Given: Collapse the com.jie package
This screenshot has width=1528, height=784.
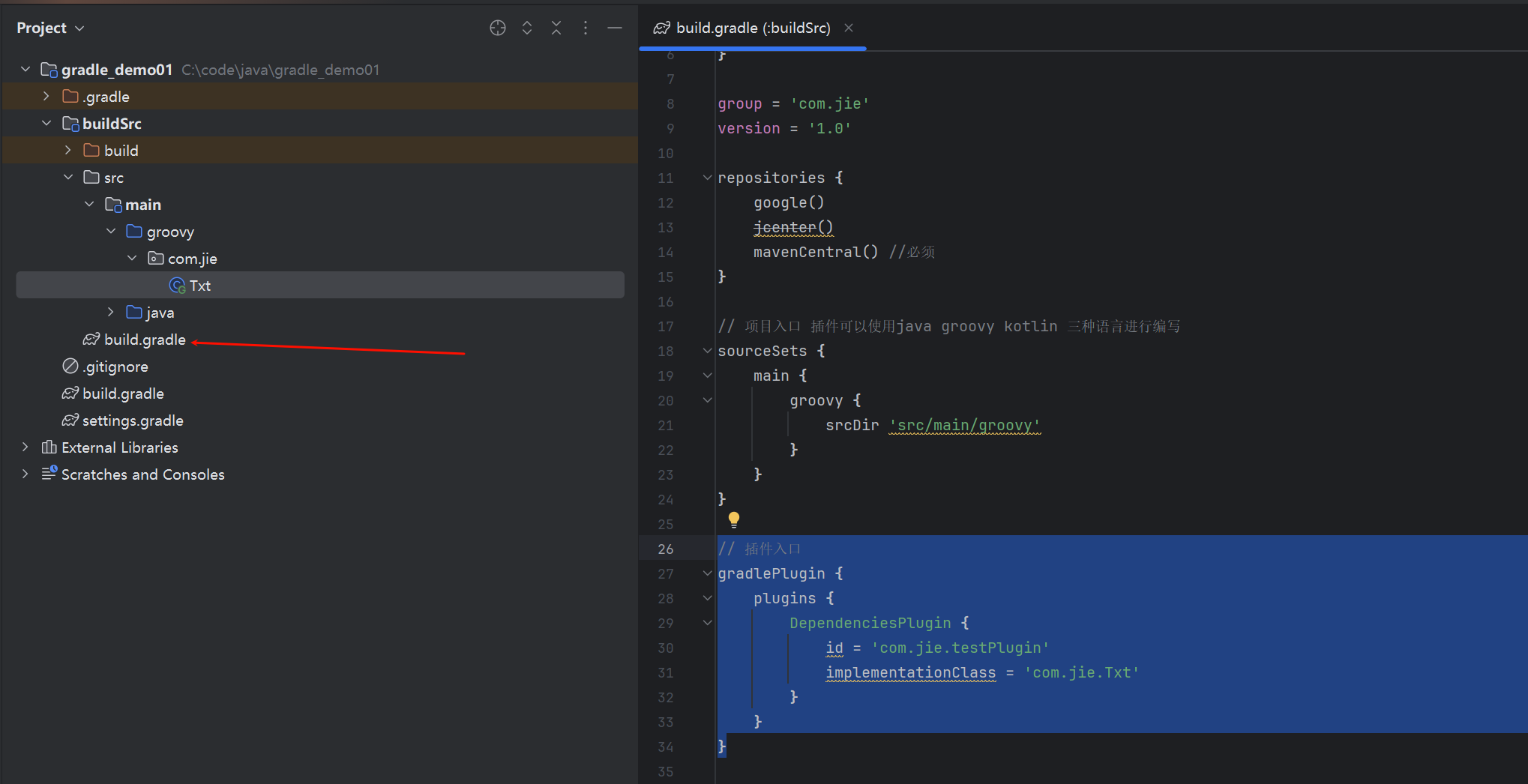Looking at the screenshot, I should point(132,259).
